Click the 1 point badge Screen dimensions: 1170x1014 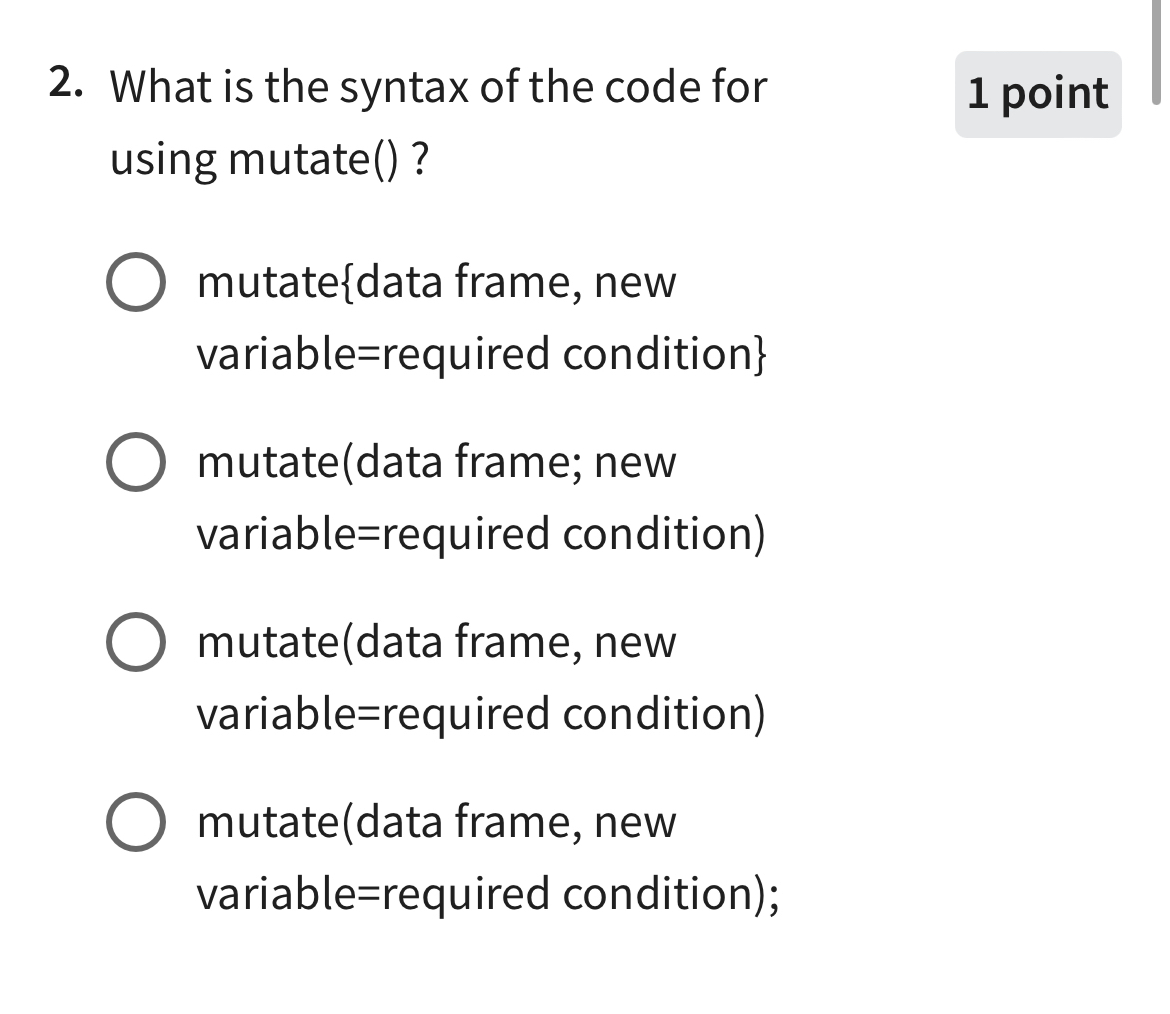pos(1037,93)
